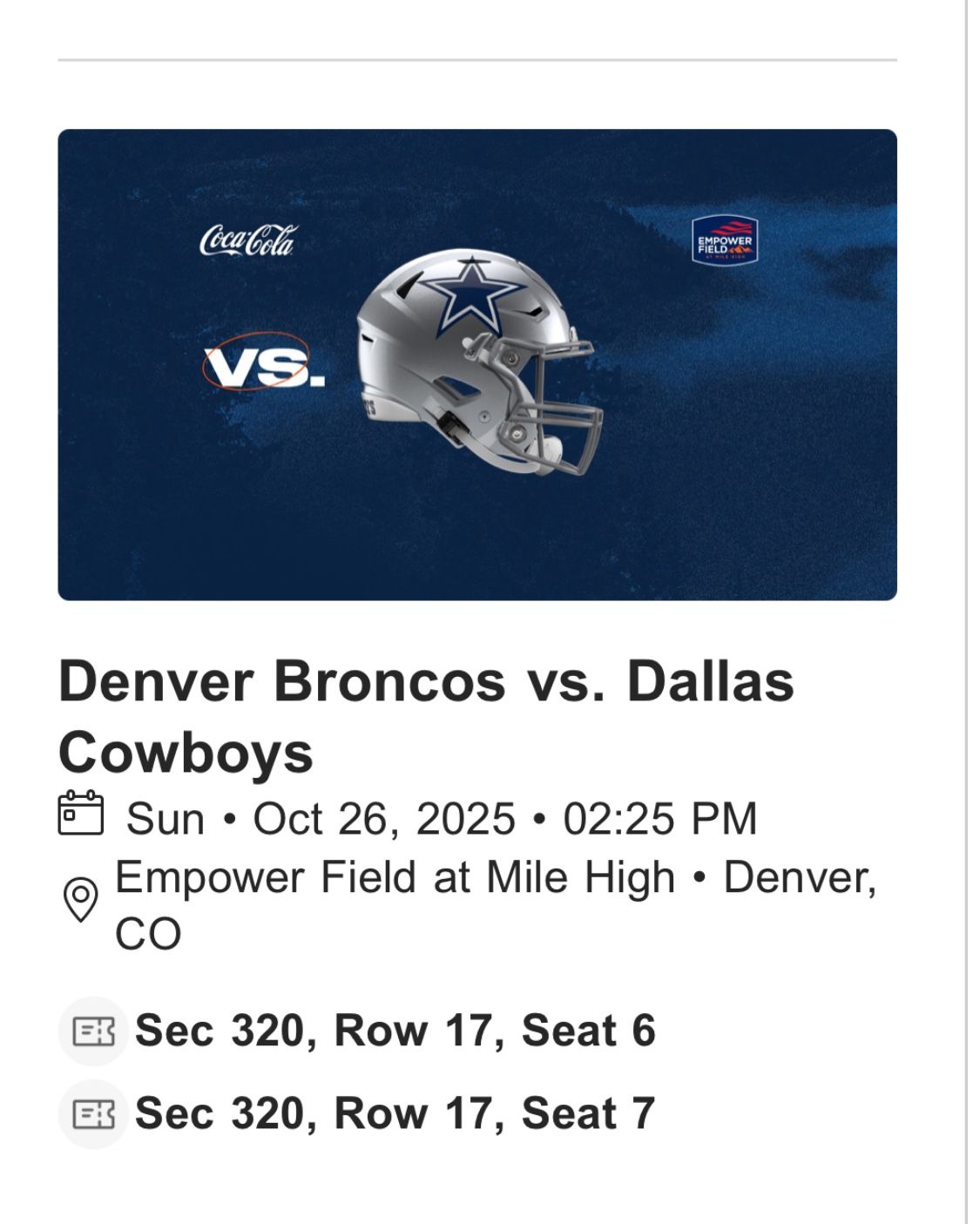The image size is (980, 1224).
Task: Click the ticket icon beside Seat 7
Action: click(x=93, y=1113)
